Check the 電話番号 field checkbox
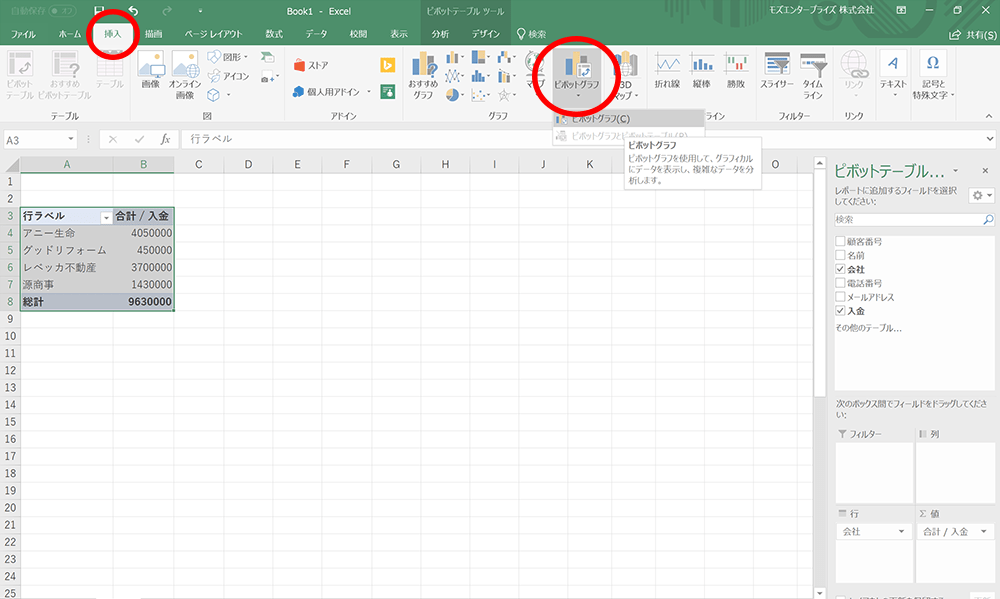The width and height of the screenshot is (1000, 599). [x=840, y=283]
